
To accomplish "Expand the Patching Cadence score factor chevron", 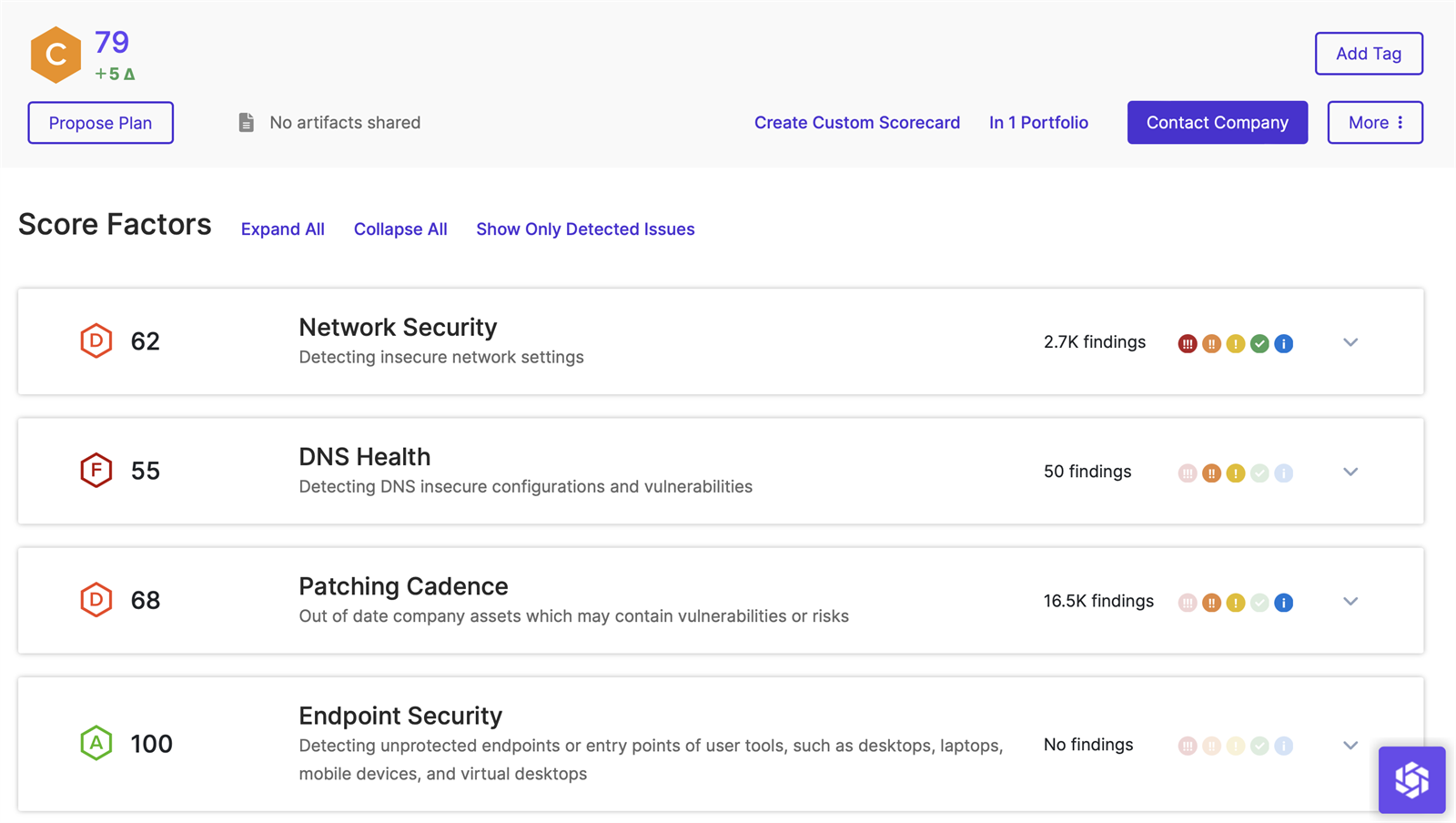I will click(1350, 601).
